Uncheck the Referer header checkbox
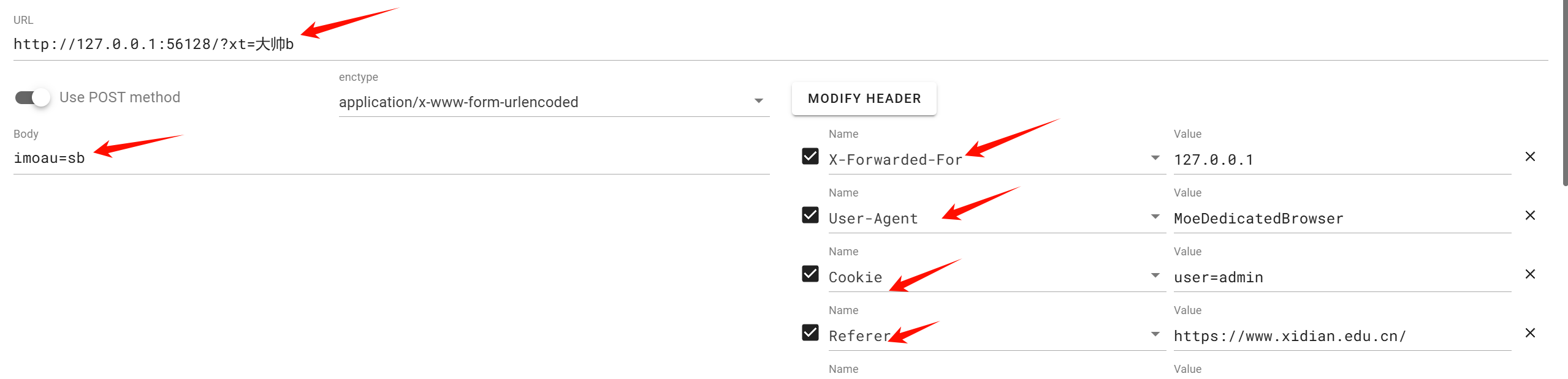Viewport: 1568px width, 379px height. (810, 333)
